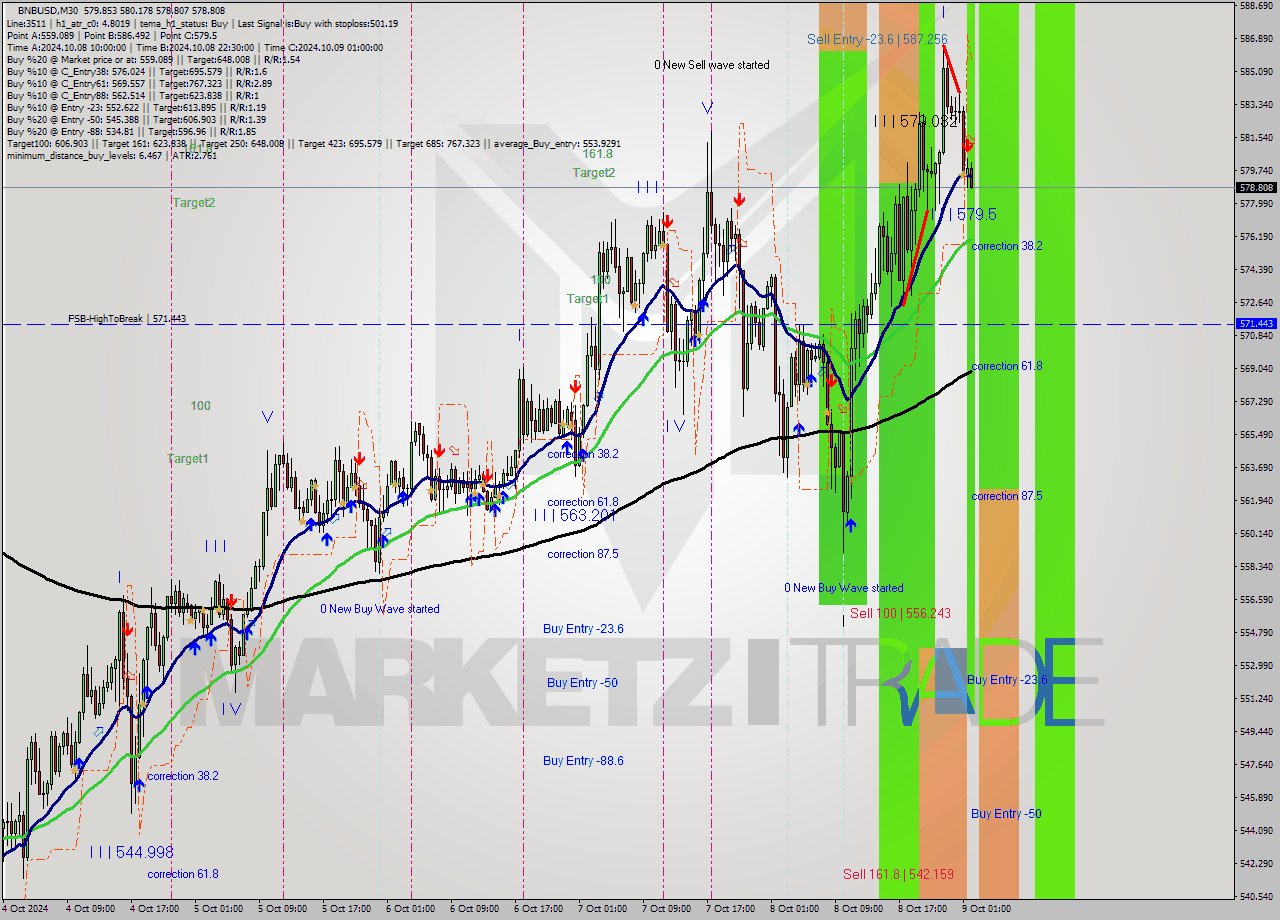Click the blue 571.443 price tag on axis

[x=1257, y=324]
